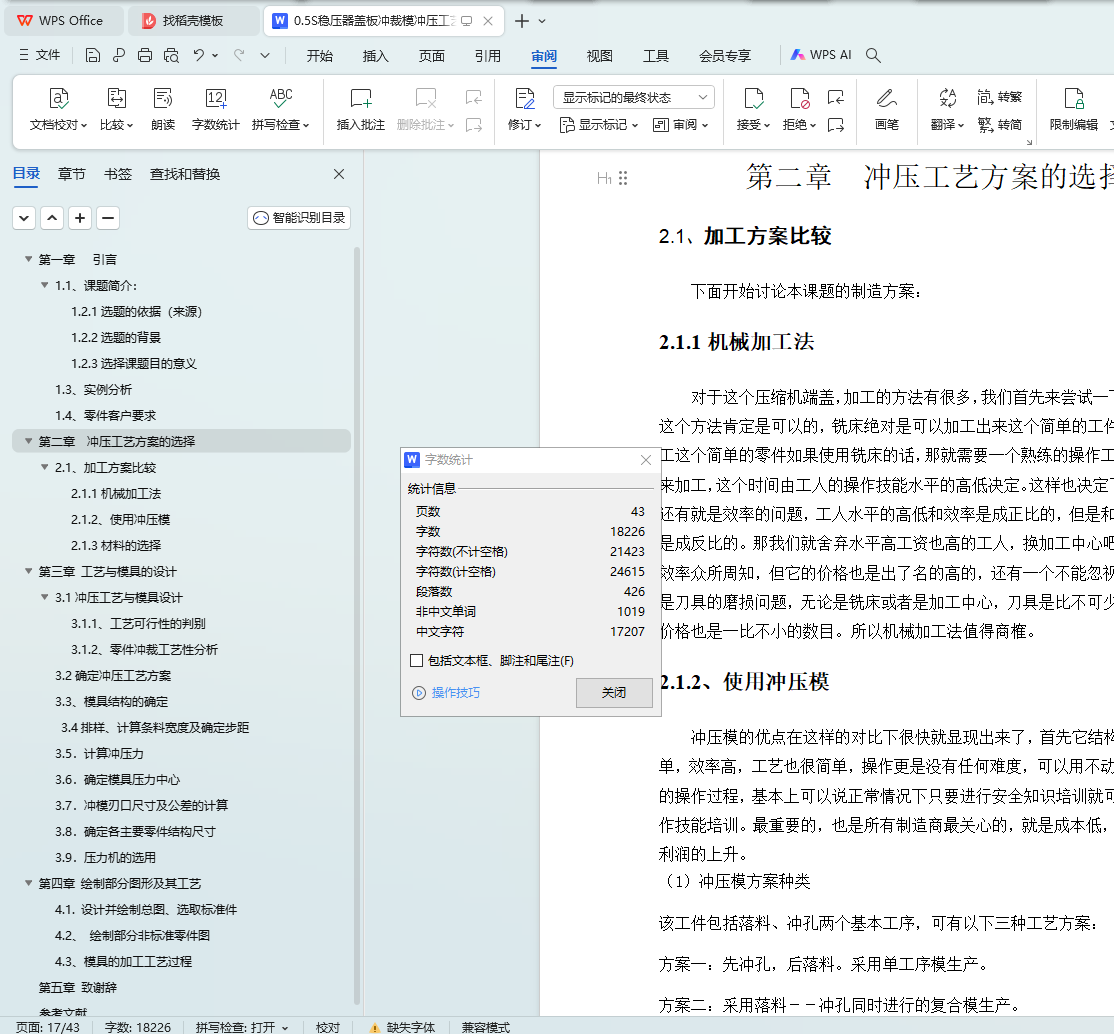This screenshot has height=1034, width=1114.
Task: Collapse the 第二章 tree node
Action: pyautogui.click(x=28, y=441)
